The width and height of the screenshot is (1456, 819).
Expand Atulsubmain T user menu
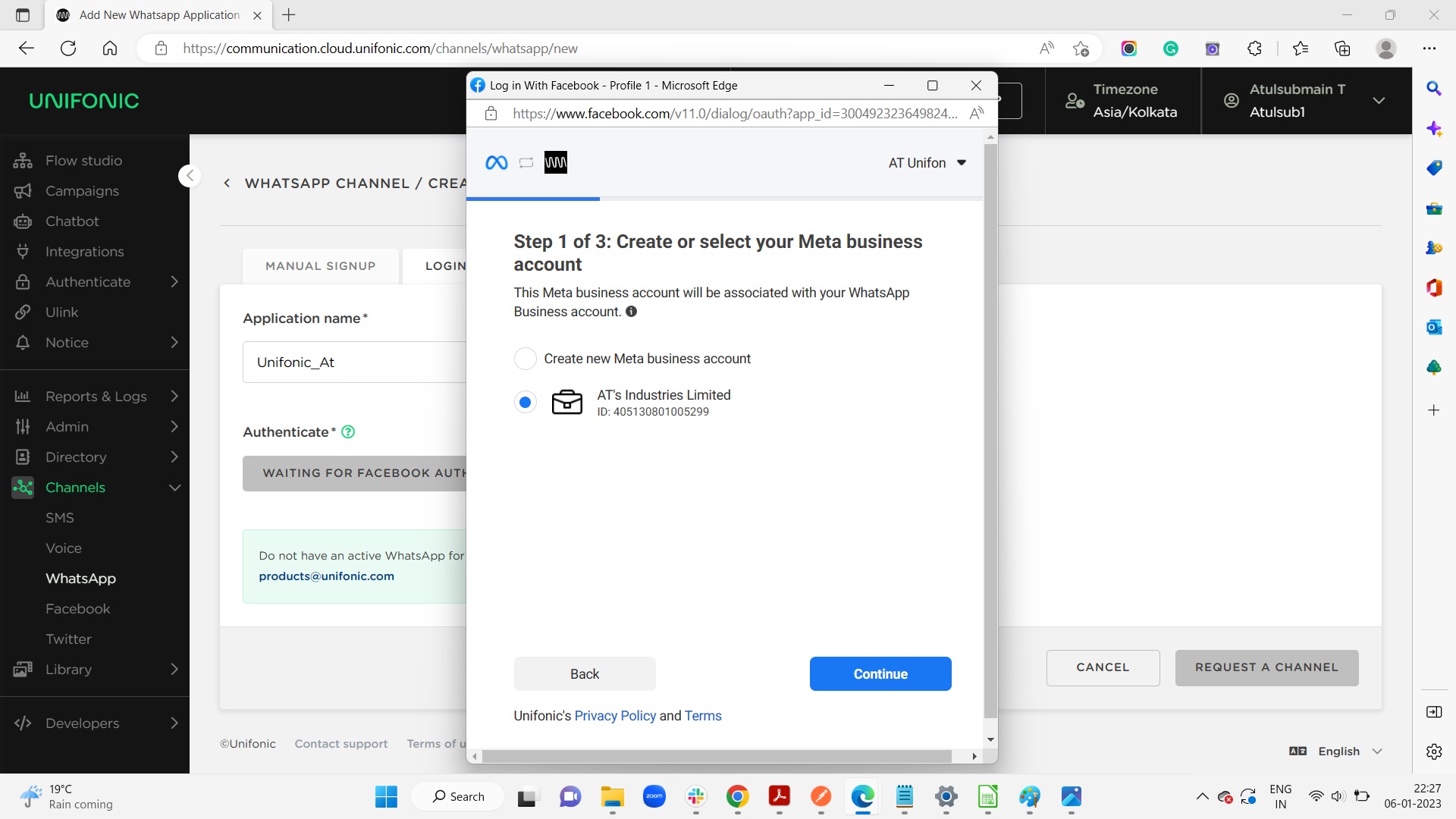(1379, 101)
